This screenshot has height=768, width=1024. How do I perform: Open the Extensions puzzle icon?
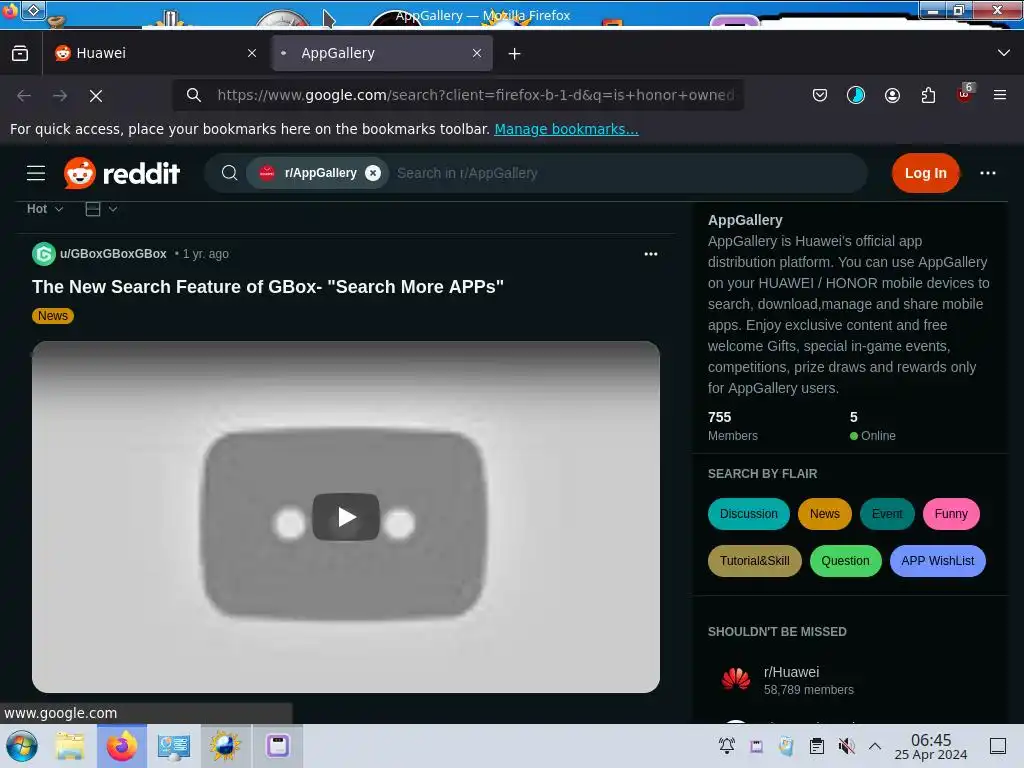point(928,95)
